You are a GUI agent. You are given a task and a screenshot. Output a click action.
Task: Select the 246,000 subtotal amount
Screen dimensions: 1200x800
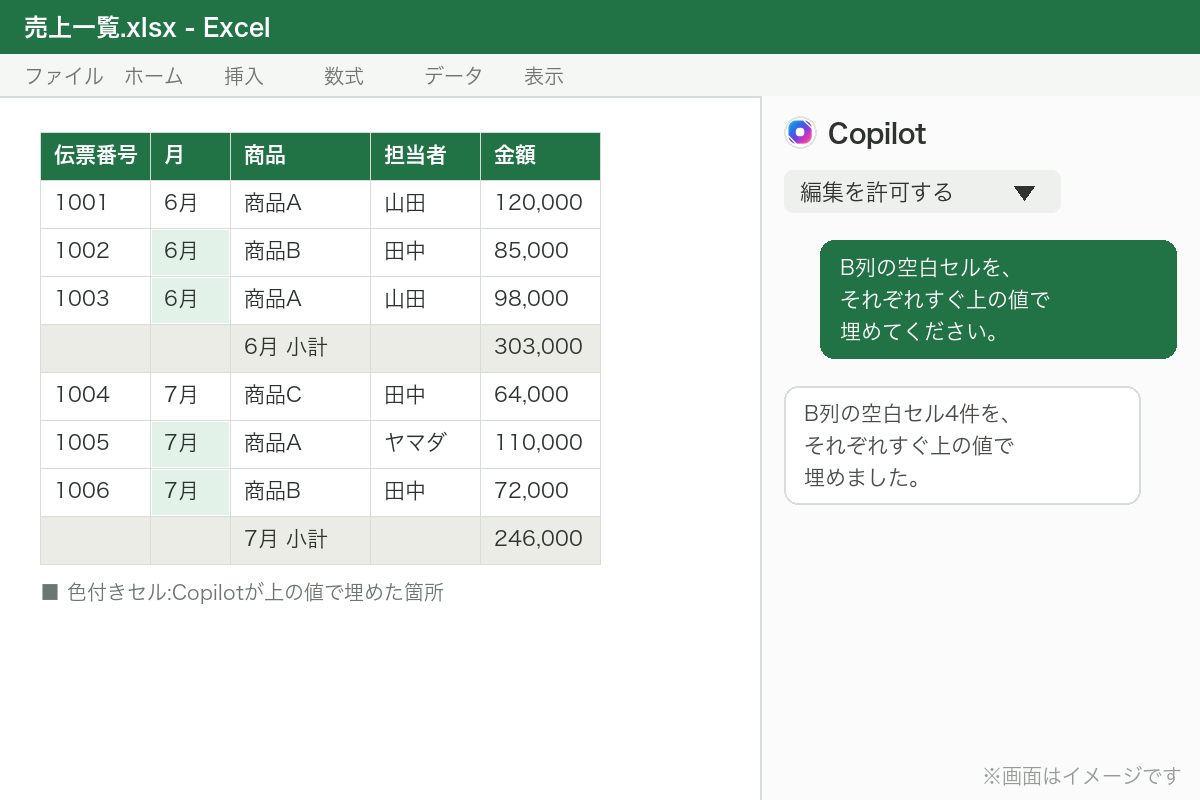coord(541,540)
